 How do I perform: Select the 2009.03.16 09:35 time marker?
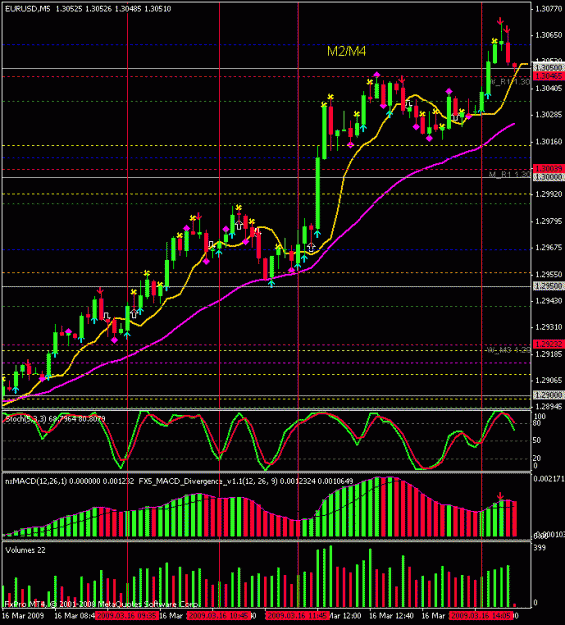pos(127,616)
